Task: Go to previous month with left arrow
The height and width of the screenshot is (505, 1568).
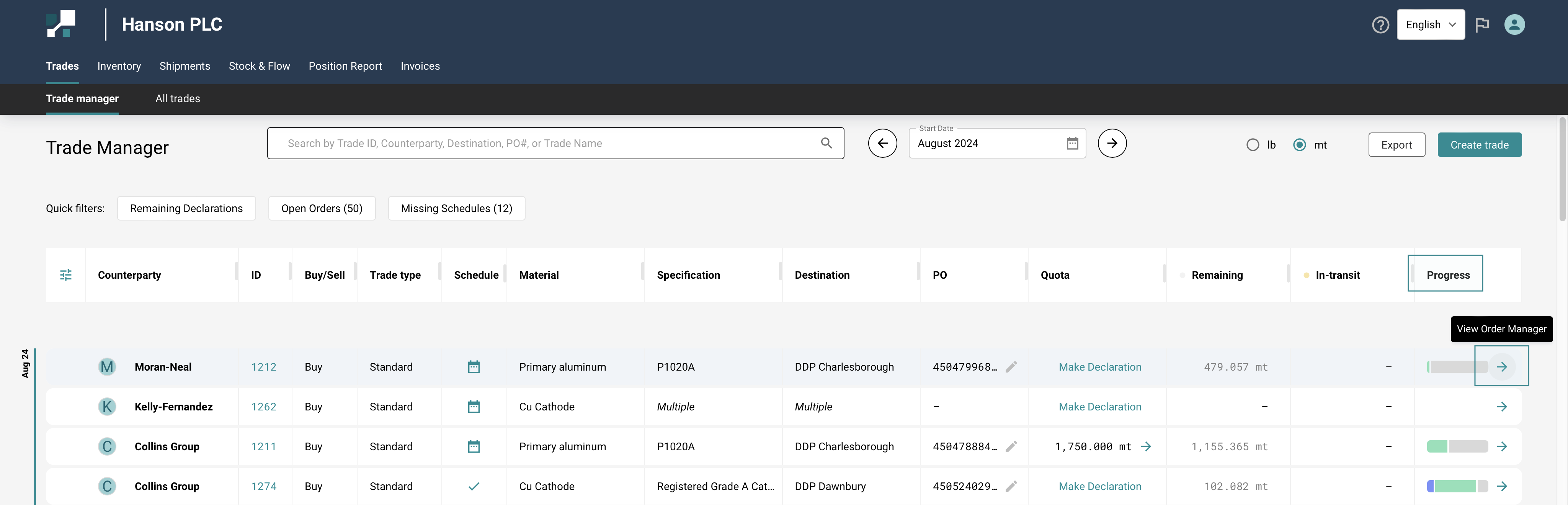Action: [882, 144]
